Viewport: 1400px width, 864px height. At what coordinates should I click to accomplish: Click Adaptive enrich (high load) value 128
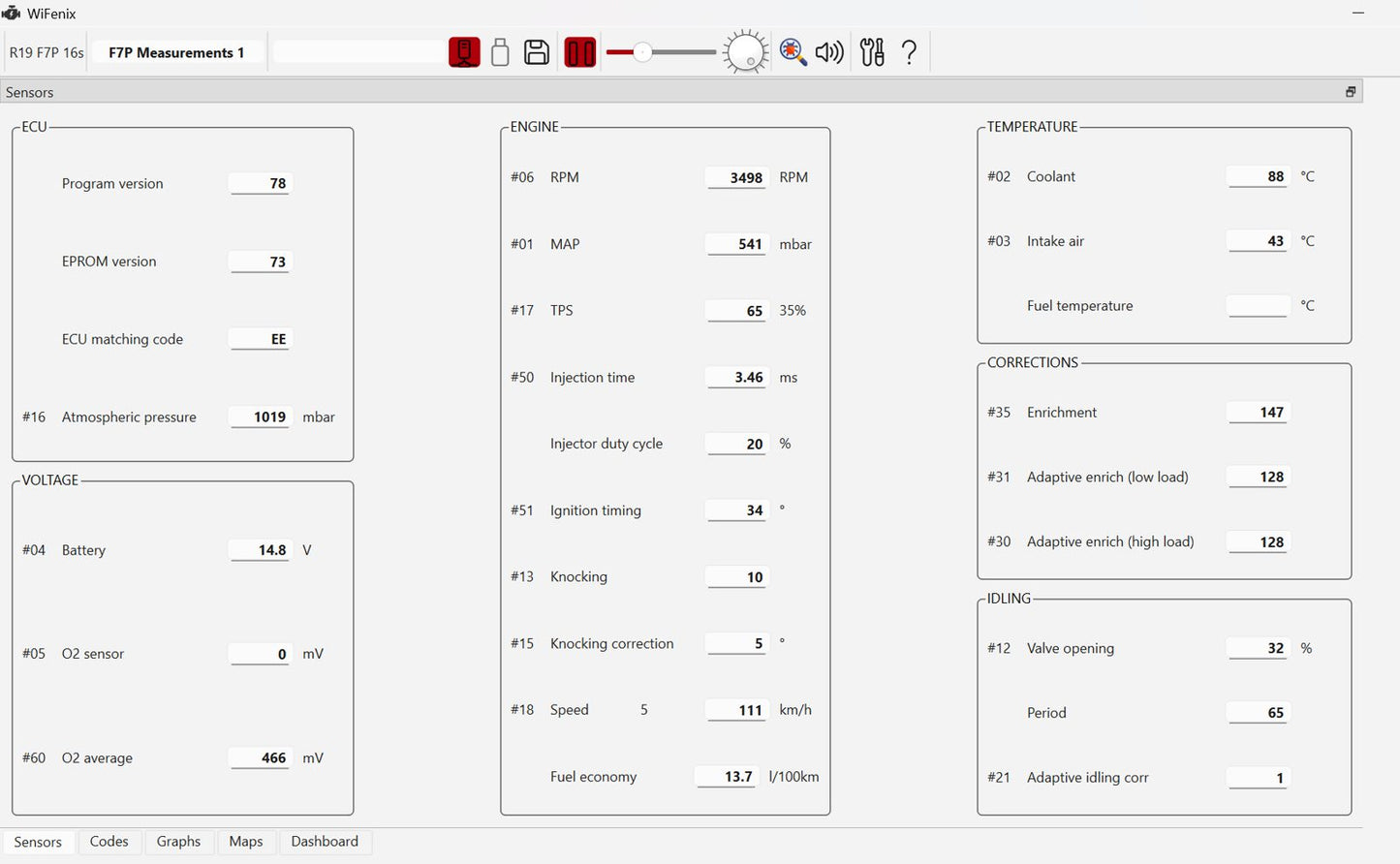(x=1258, y=542)
